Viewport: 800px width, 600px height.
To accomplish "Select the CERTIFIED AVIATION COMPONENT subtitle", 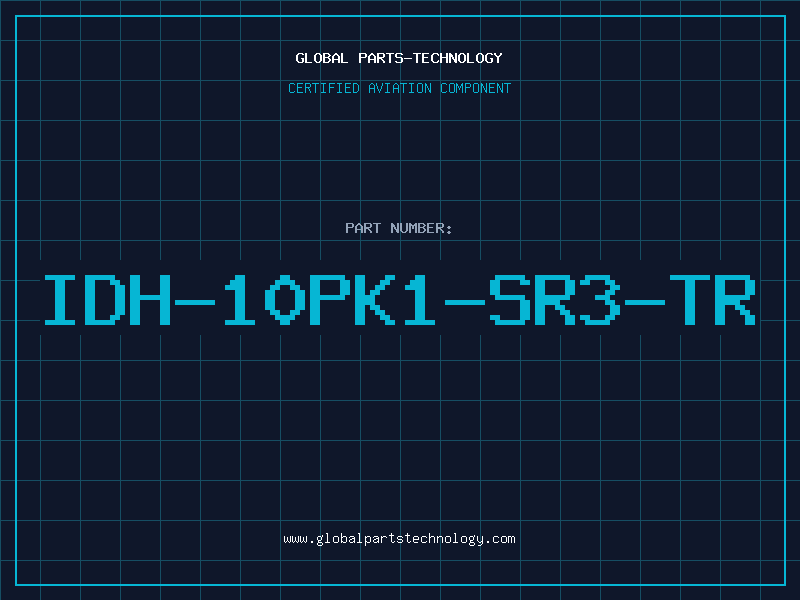I will tap(399, 88).
